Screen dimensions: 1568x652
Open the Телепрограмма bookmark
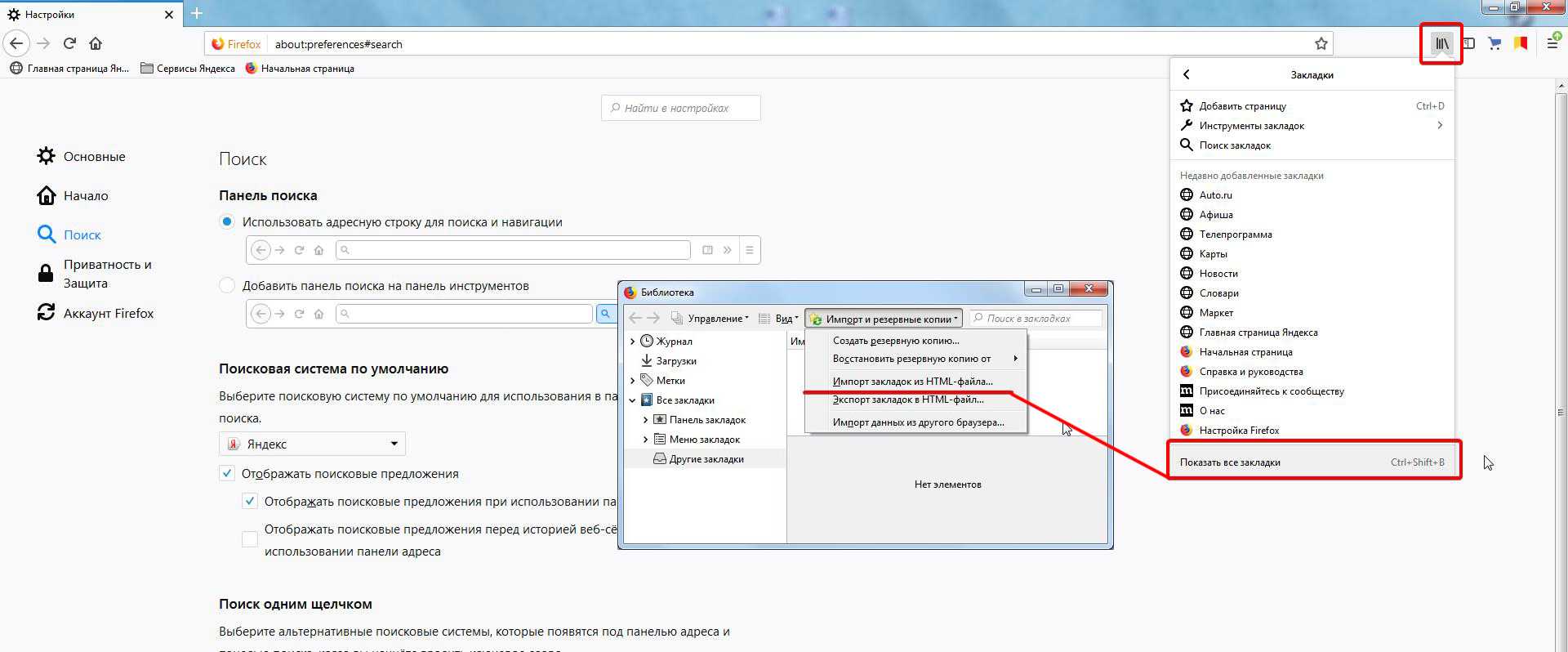(x=1312, y=234)
